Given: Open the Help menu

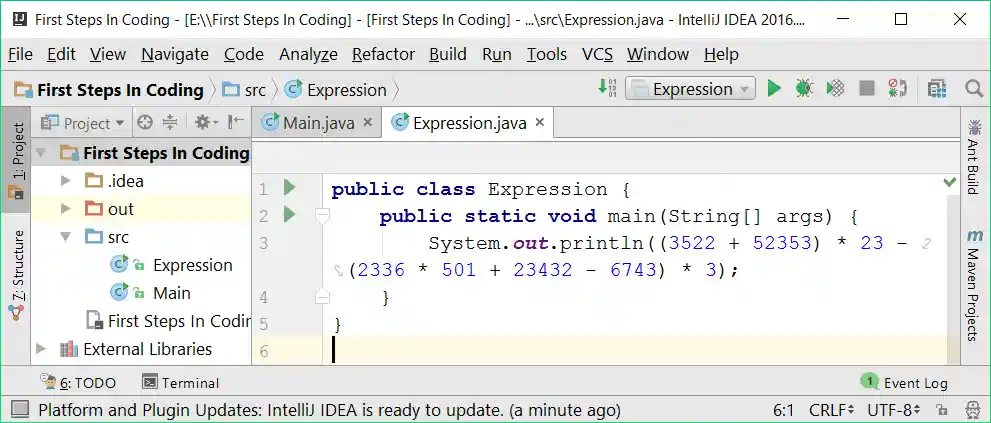Looking at the screenshot, I should 721,54.
